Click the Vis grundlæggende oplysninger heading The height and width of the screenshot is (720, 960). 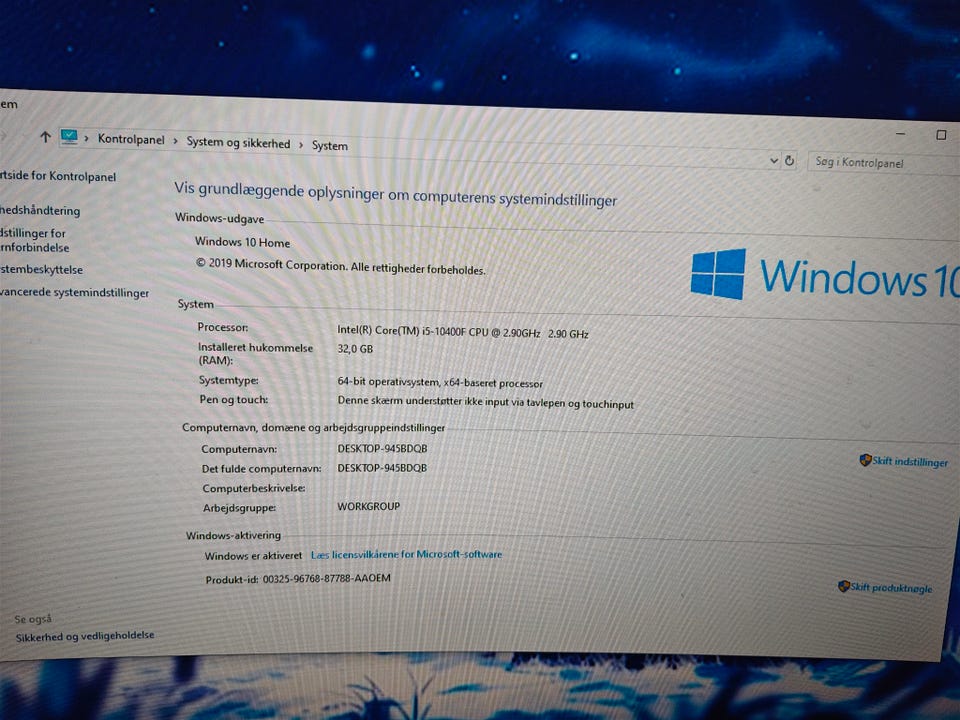[x=395, y=194]
